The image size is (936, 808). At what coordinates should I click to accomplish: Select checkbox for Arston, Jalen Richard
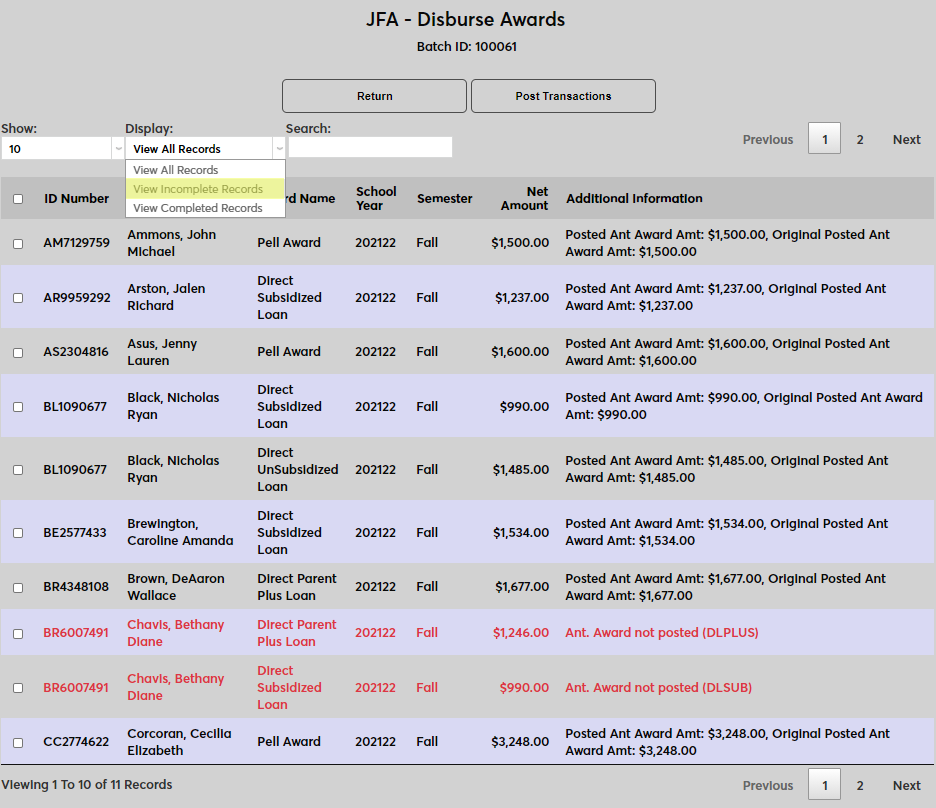(18, 298)
